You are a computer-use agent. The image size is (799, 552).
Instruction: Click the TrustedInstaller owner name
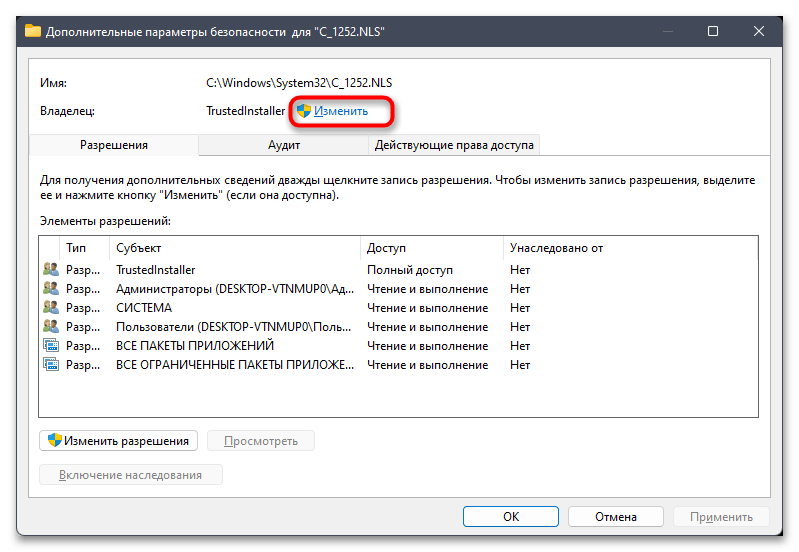[246, 111]
